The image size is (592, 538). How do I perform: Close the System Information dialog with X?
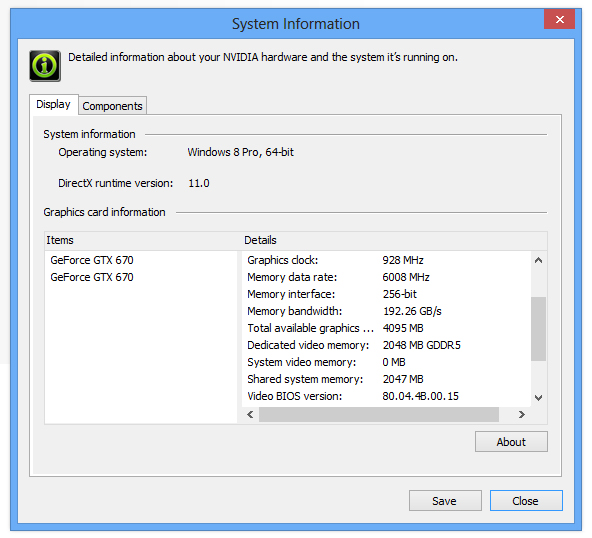tap(559, 19)
